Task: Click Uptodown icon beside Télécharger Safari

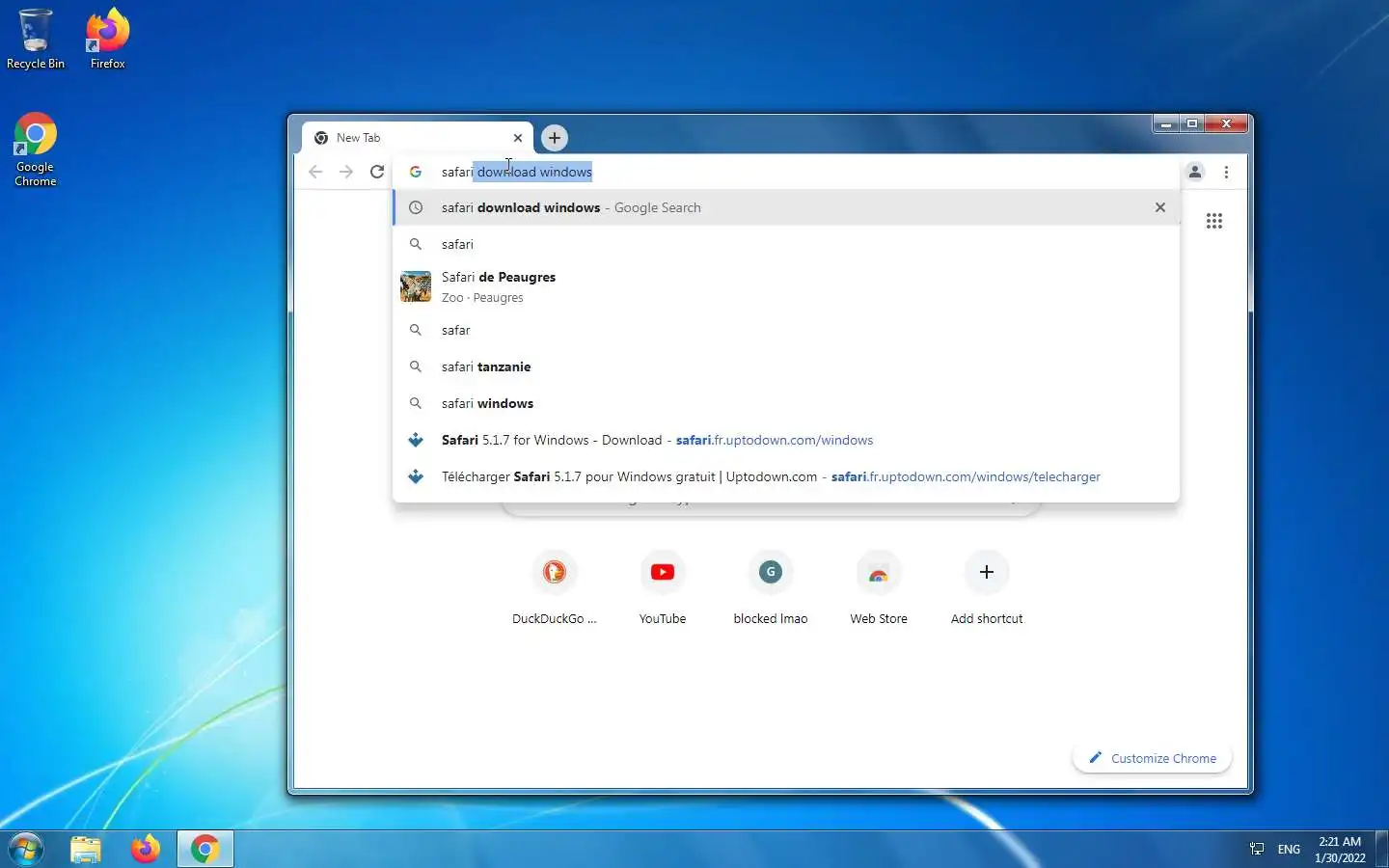Action: click(416, 476)
